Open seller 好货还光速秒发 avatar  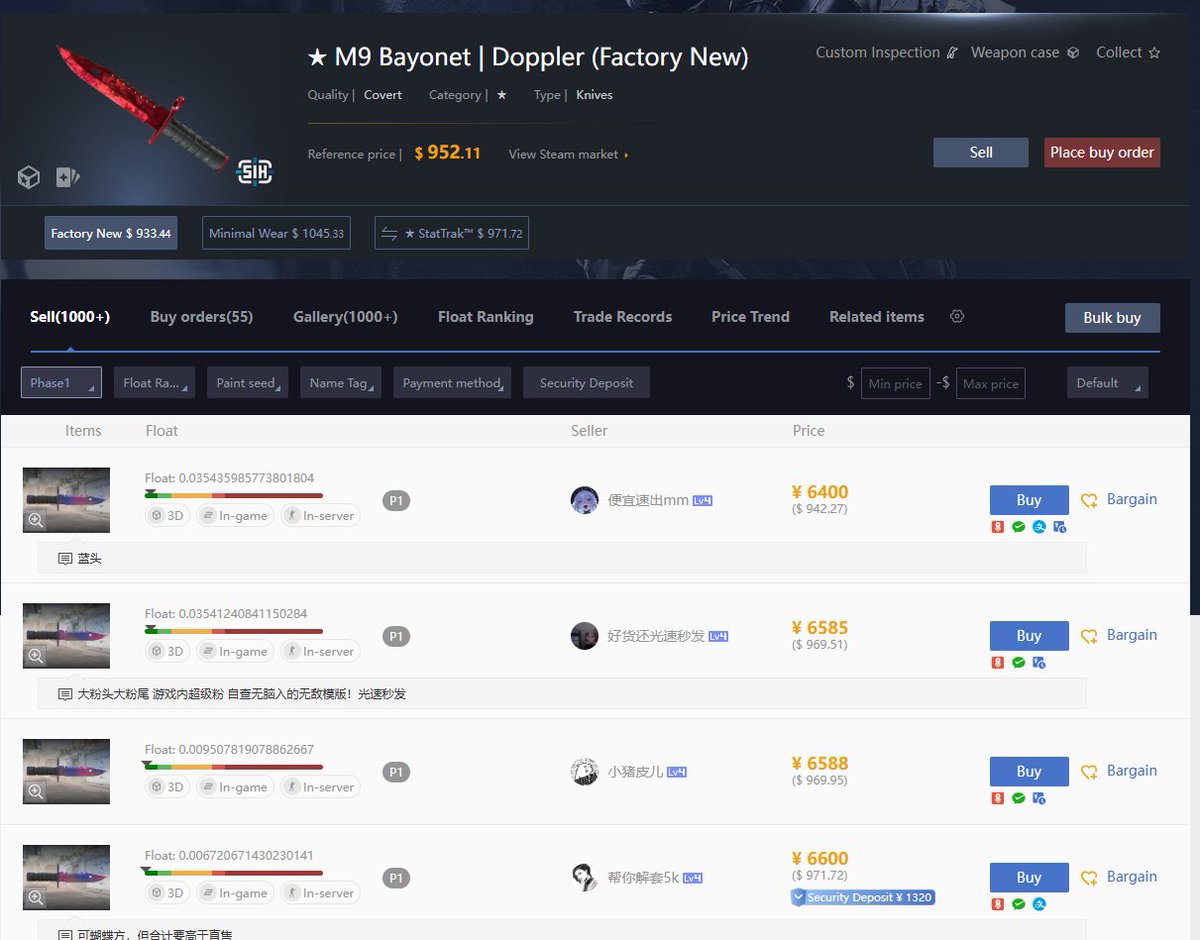pyautogui.click(x=584, y=635)
